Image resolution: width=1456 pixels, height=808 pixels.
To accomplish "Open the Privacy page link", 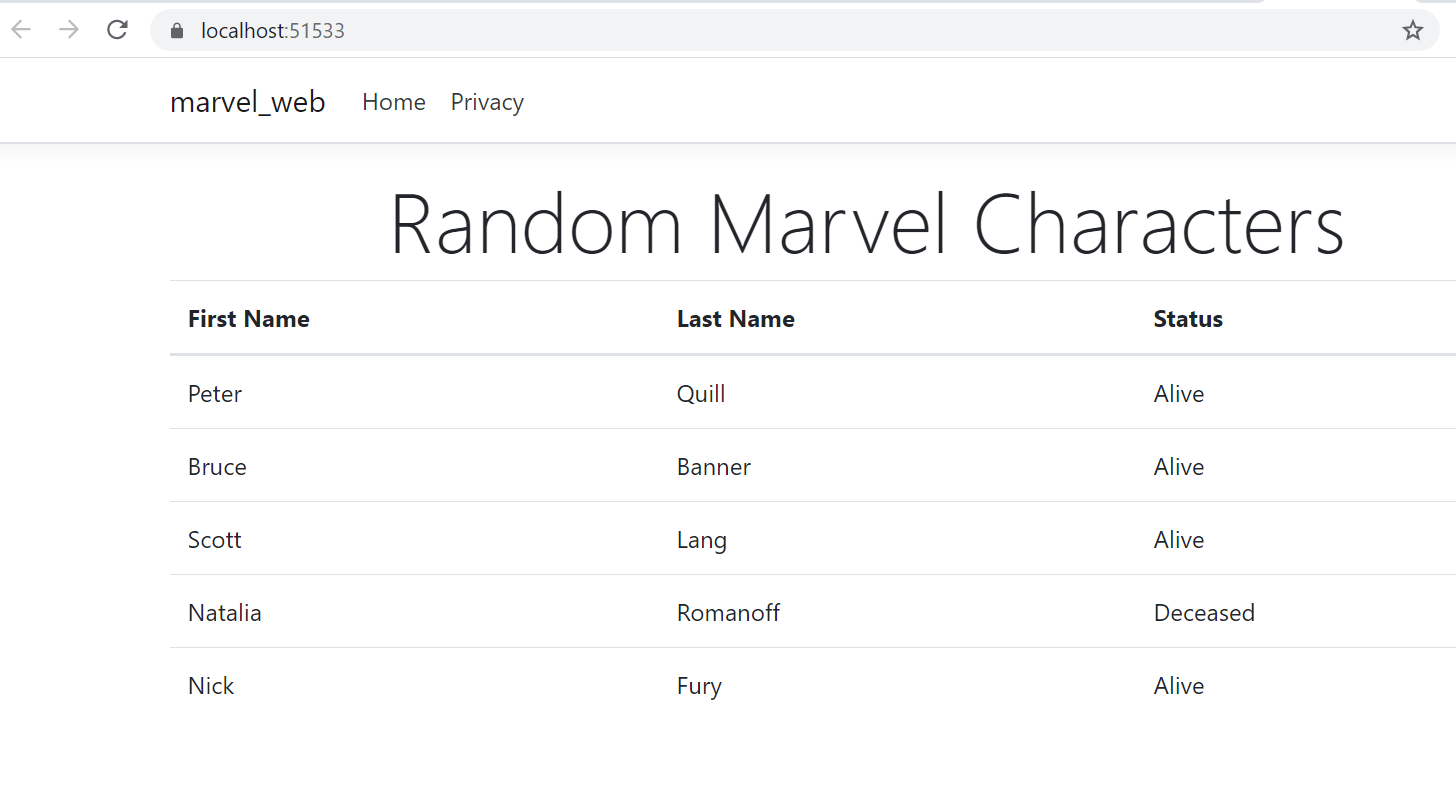I will pyautogui.click(x=487, y=102).
